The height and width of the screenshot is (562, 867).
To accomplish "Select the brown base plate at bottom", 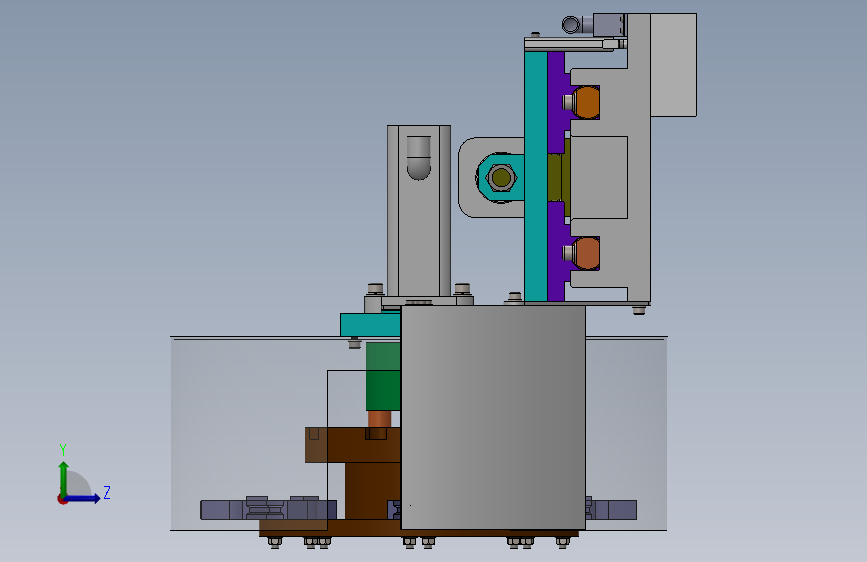I will (x=419, y=528).
